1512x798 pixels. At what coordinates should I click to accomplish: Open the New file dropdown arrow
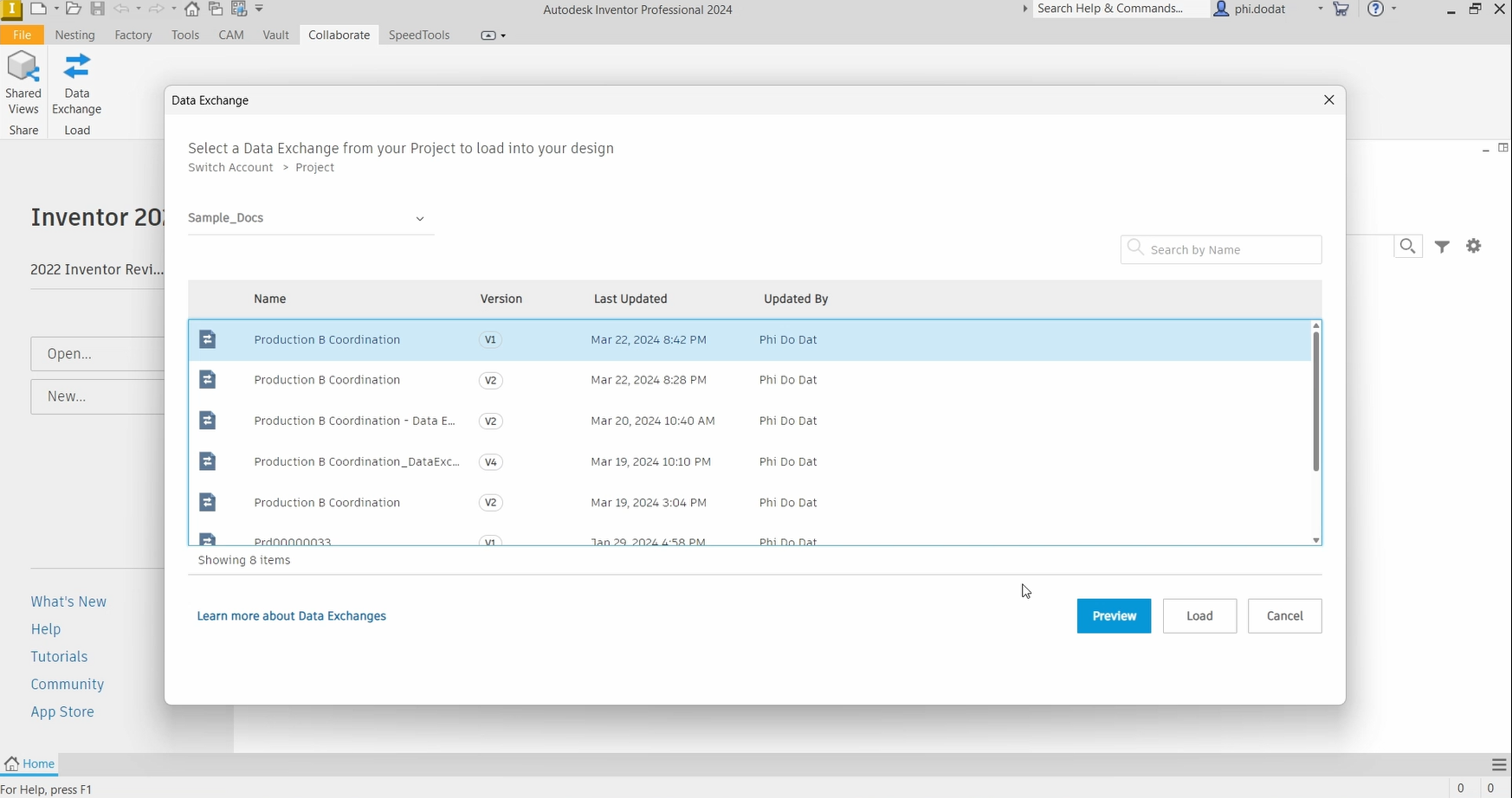click(56, 9)
